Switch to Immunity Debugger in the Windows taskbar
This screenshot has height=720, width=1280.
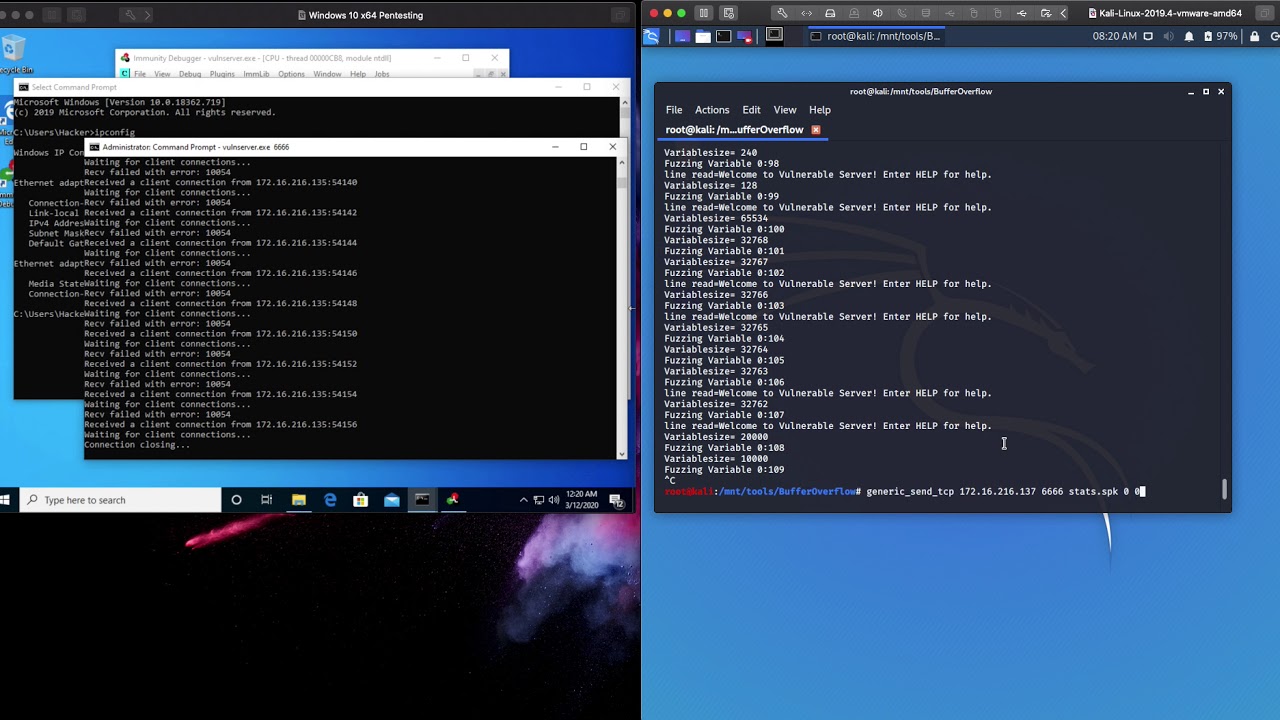453,500
